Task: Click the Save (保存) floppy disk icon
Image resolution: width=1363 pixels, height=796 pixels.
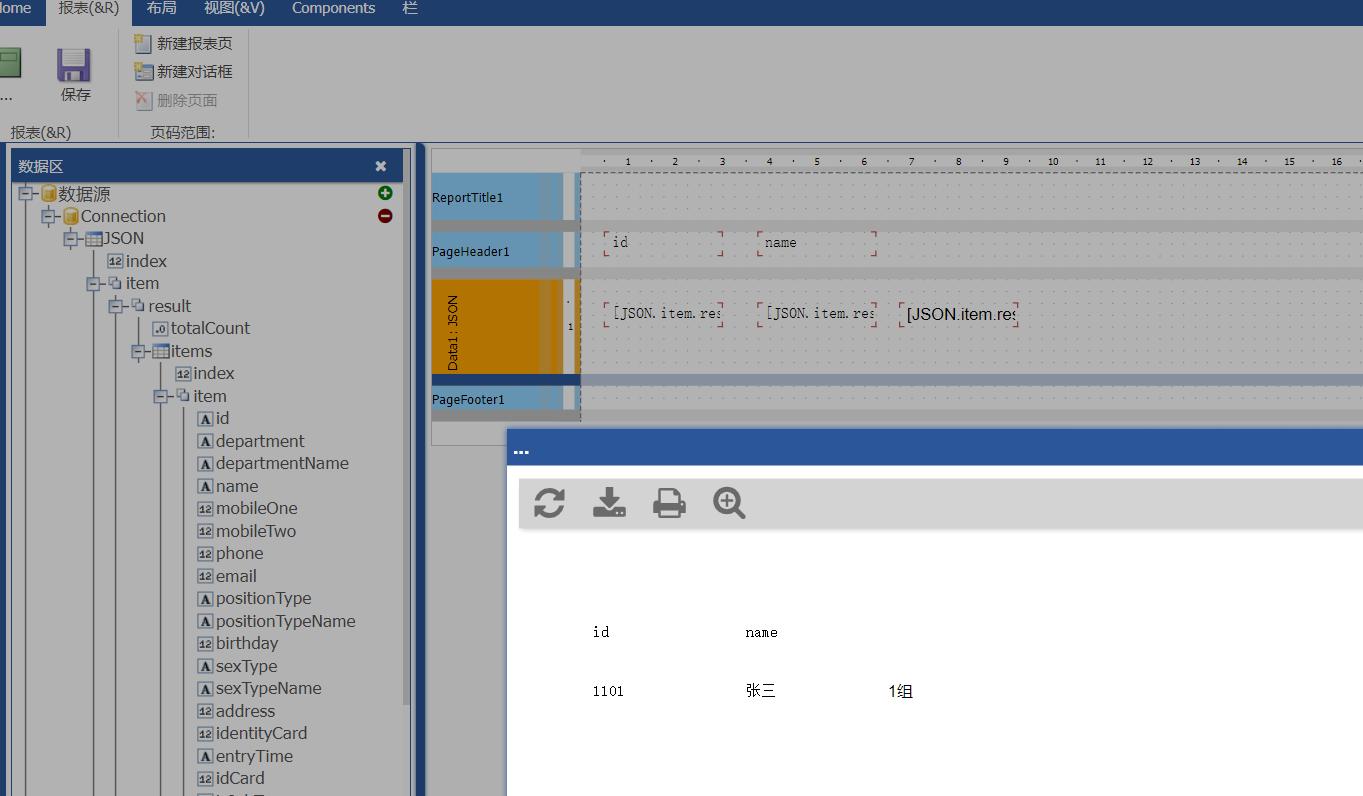Action: point(74,66)
